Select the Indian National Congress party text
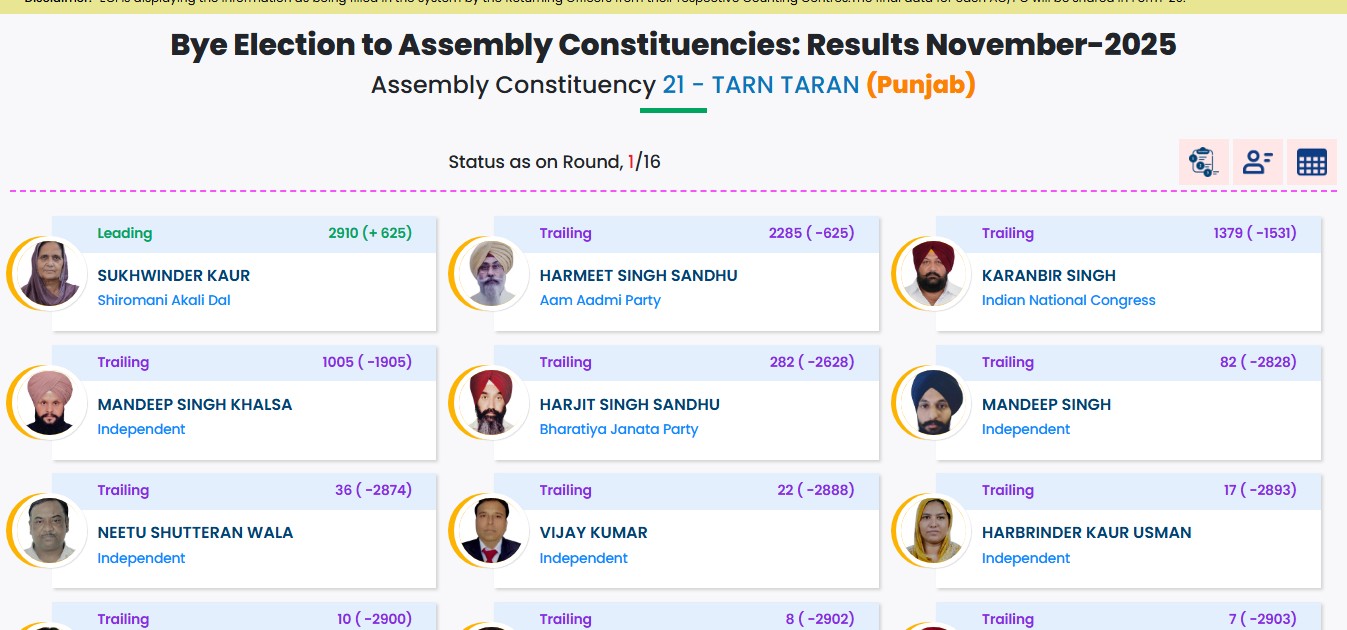Image resolution: width=1347 pixels, height=630 pixels. click(1068, 300)
